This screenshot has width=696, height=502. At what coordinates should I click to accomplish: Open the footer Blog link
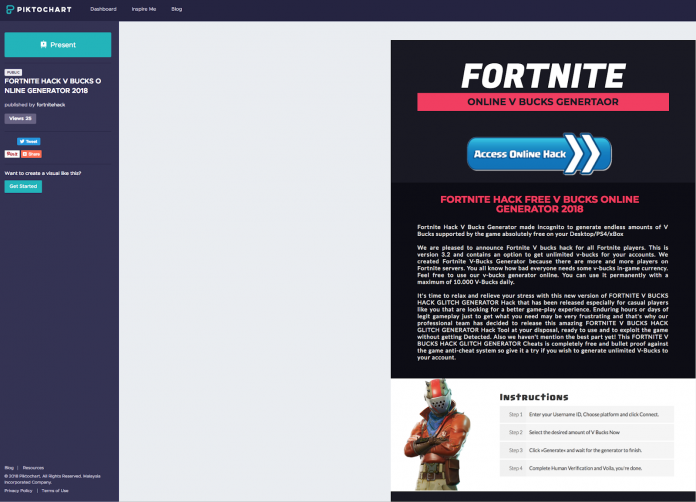[9, 468]
